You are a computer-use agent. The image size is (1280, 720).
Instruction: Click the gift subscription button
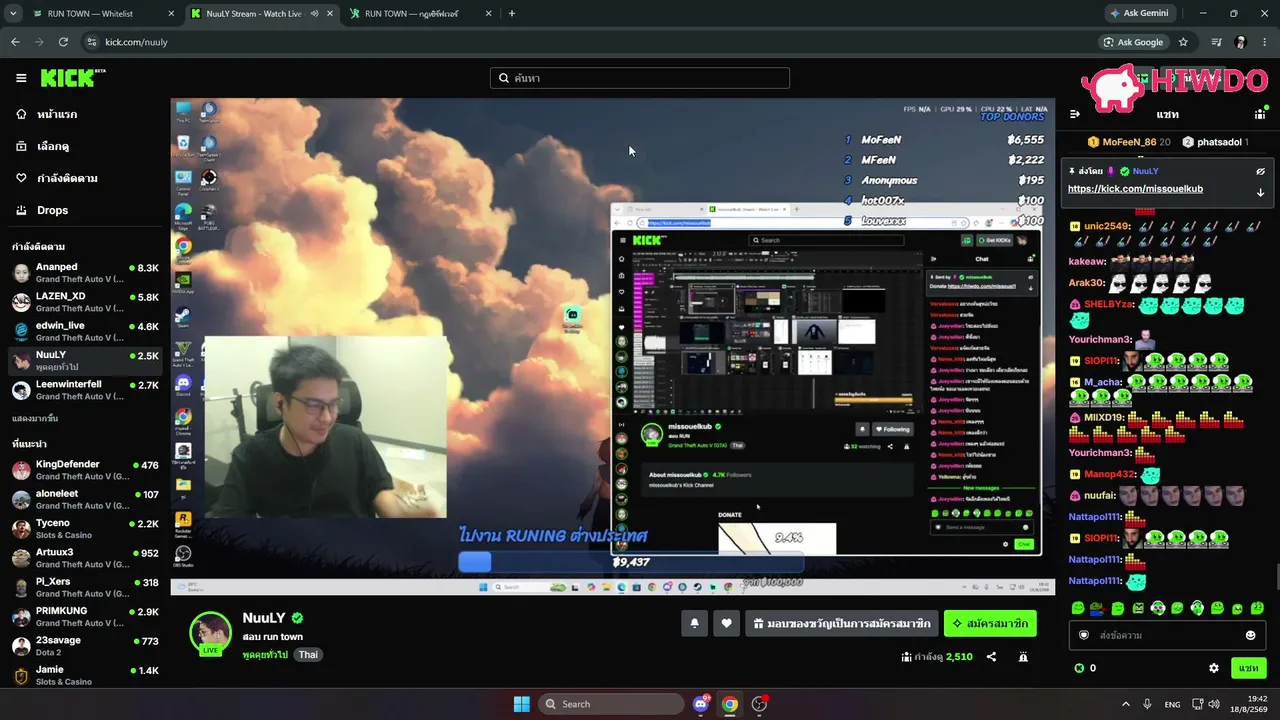point(842,624)
